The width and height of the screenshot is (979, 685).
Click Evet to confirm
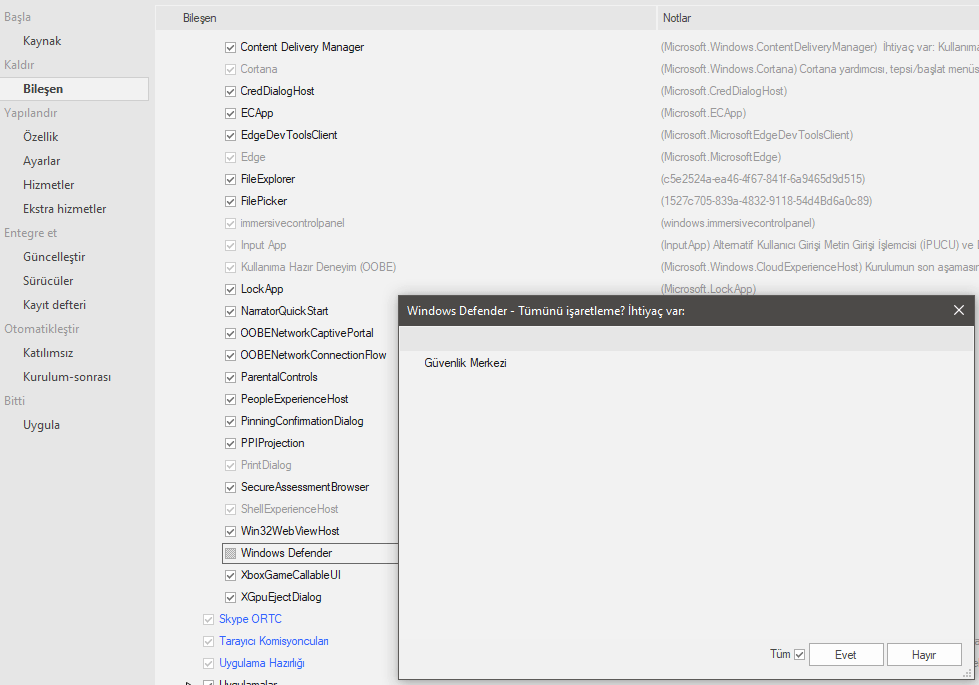coord(845,655)
